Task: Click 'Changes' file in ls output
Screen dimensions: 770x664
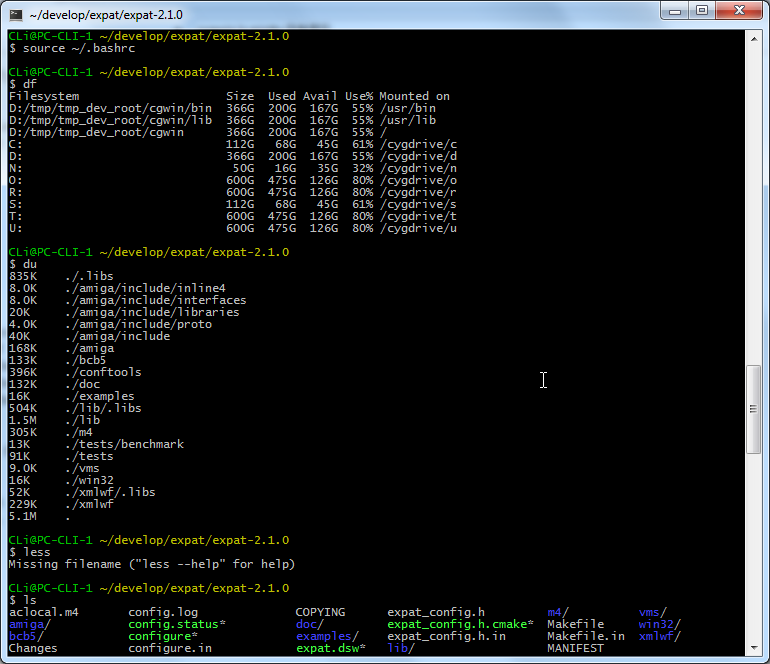Action: (33, 648)
